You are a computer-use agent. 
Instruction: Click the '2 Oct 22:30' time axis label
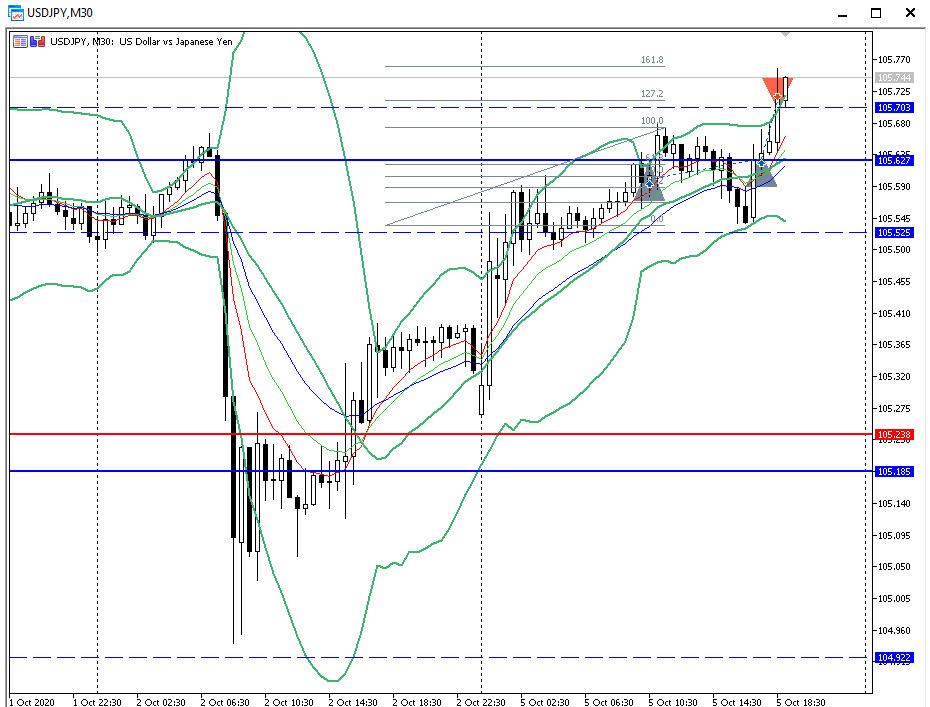(x=481, y=702)
